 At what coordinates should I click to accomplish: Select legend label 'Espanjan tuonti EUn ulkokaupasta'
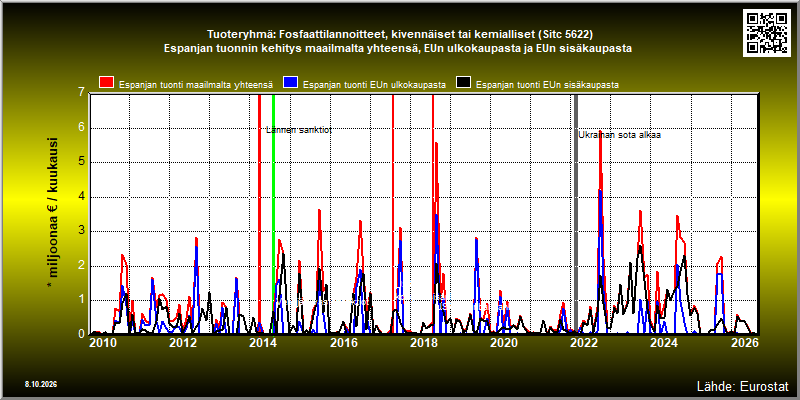click(x=374, y=85)
